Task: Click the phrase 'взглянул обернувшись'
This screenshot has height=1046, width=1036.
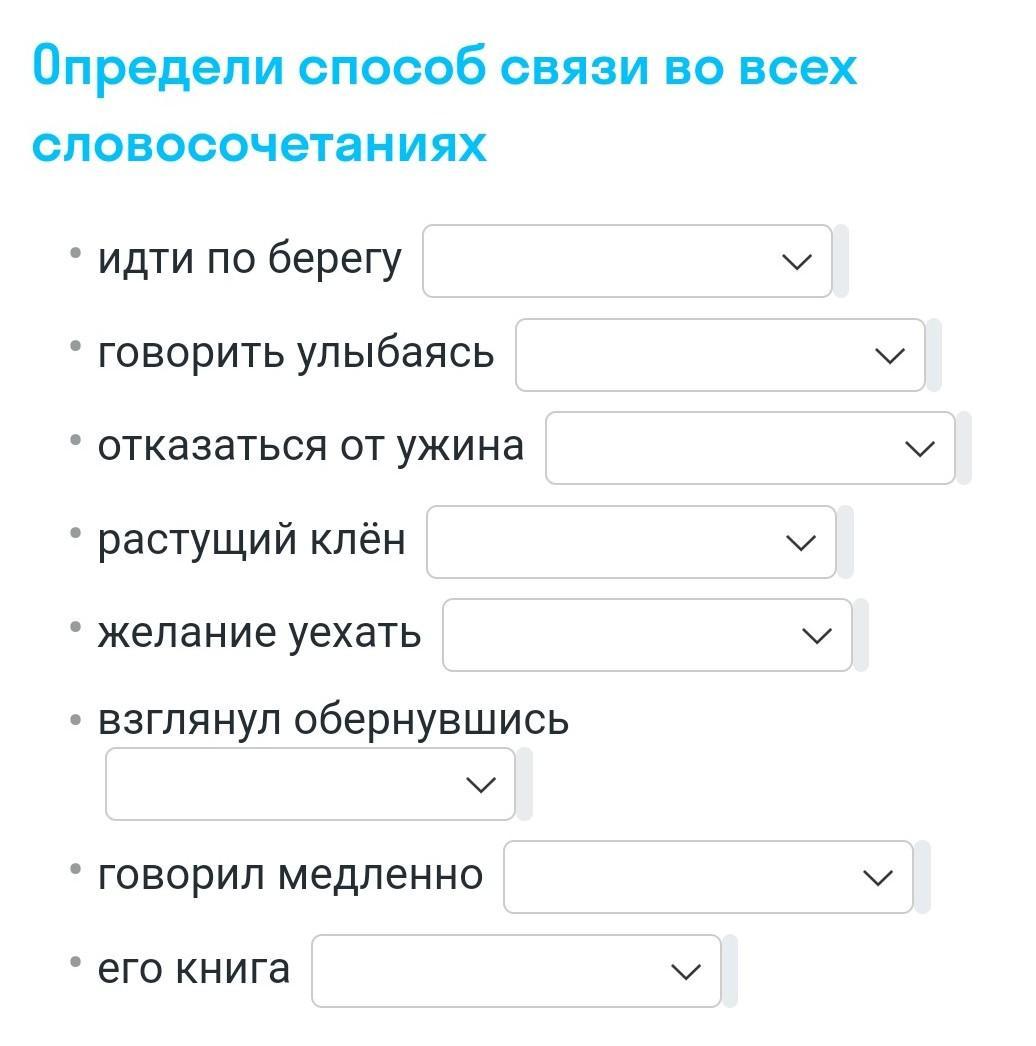Action: (333, 720)
